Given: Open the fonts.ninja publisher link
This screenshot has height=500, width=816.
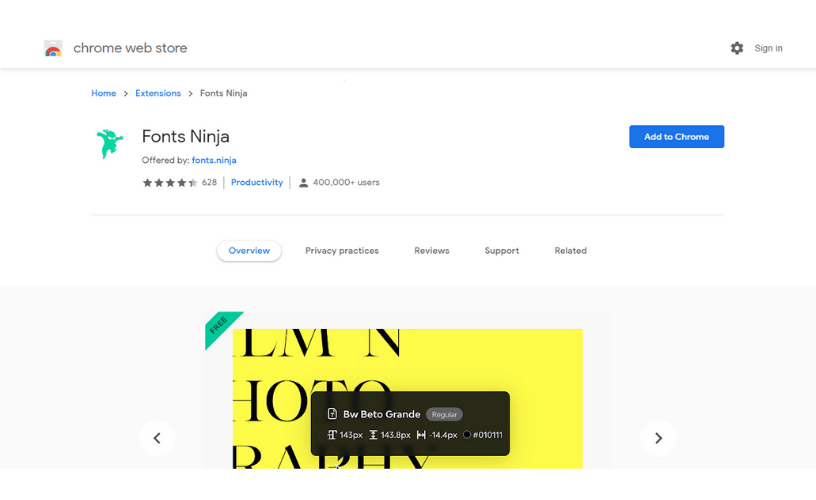Looking at the screenshot, I should pos(214,160).
